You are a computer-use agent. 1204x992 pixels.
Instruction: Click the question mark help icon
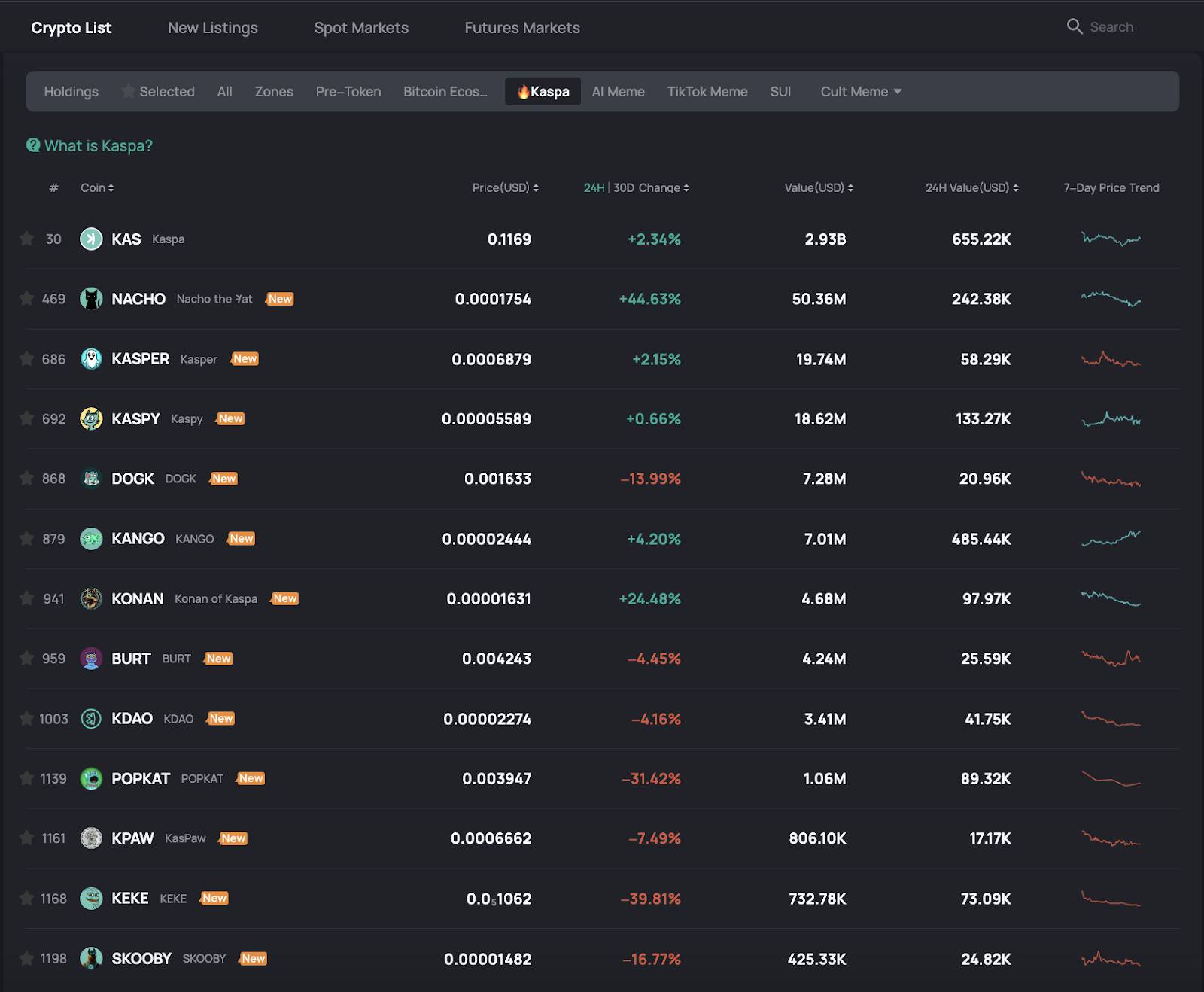coord(33,145)
